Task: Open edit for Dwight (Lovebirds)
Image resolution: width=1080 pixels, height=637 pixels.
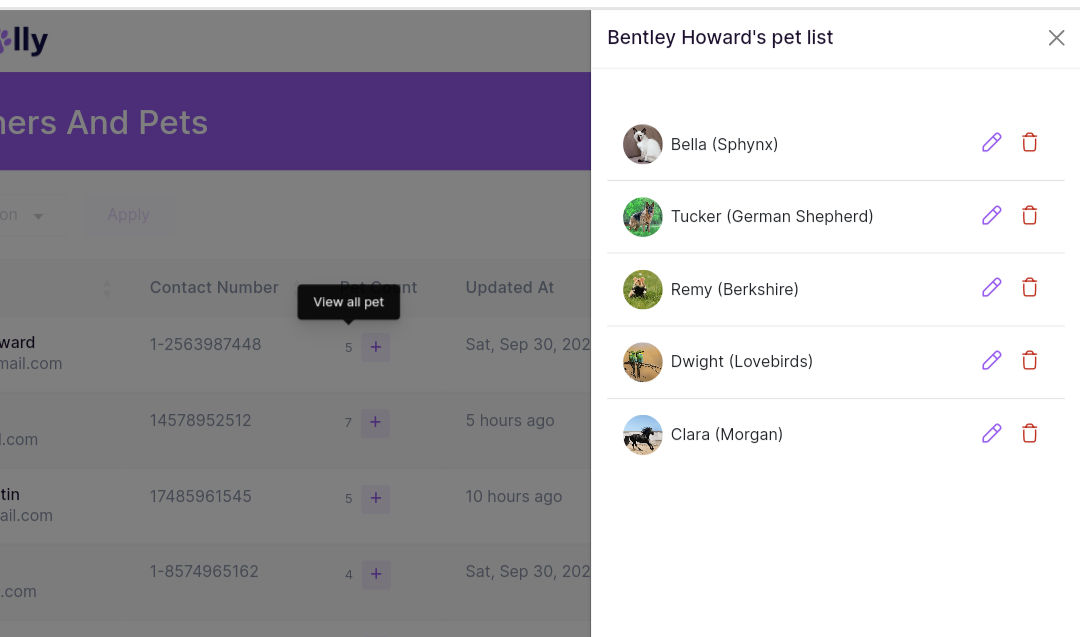Action: [x=991, y=361]
